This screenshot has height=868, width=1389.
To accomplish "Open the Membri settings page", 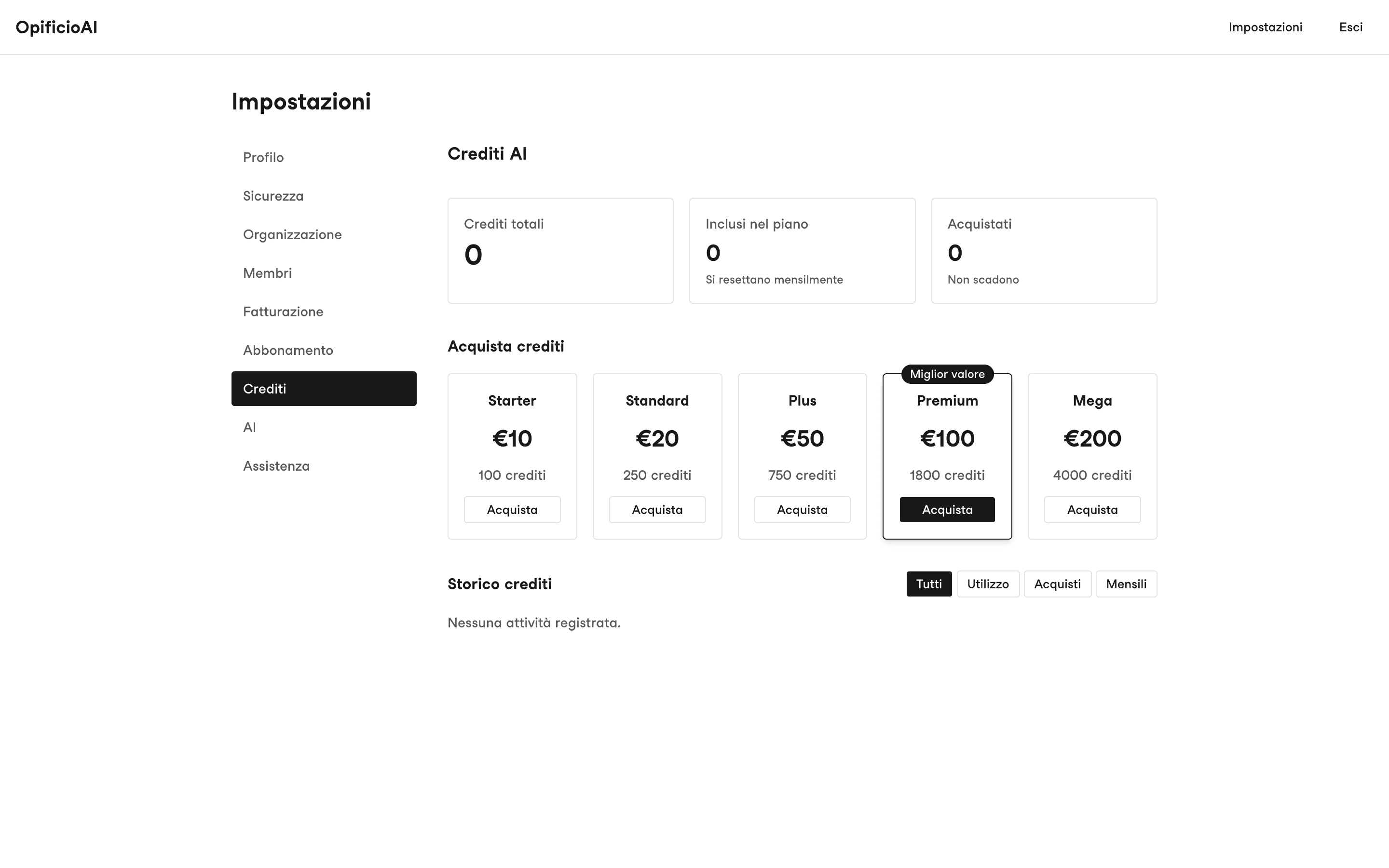I will coord(324,273).
